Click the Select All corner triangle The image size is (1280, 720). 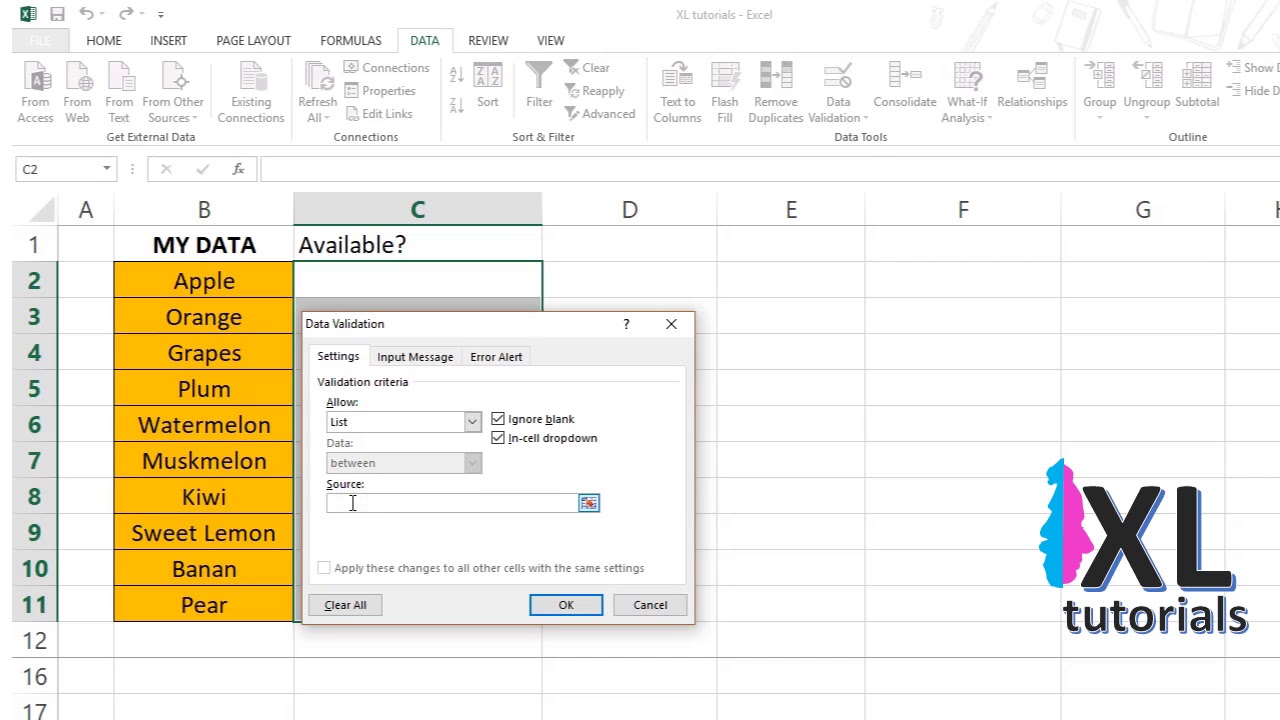[42, 210]
